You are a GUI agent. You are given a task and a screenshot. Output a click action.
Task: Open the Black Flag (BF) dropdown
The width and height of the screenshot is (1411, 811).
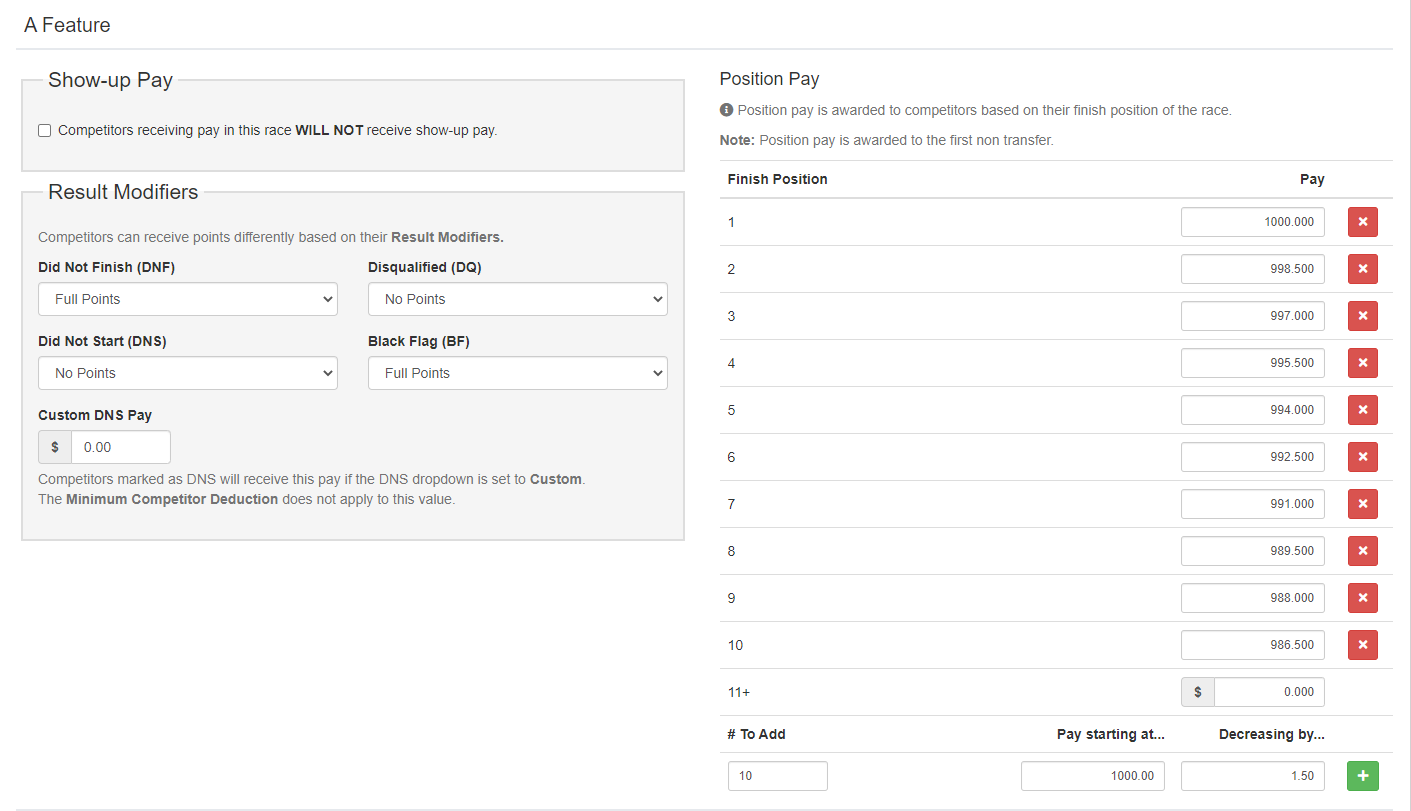point(517,373)
